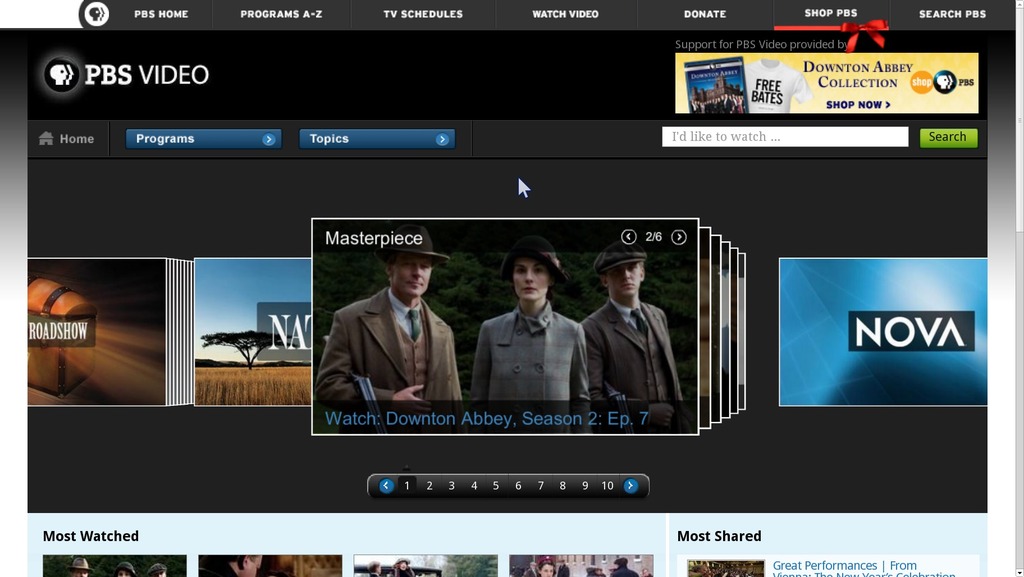
Task: Go to next carousel page arrow
Action: coord(630,486)
